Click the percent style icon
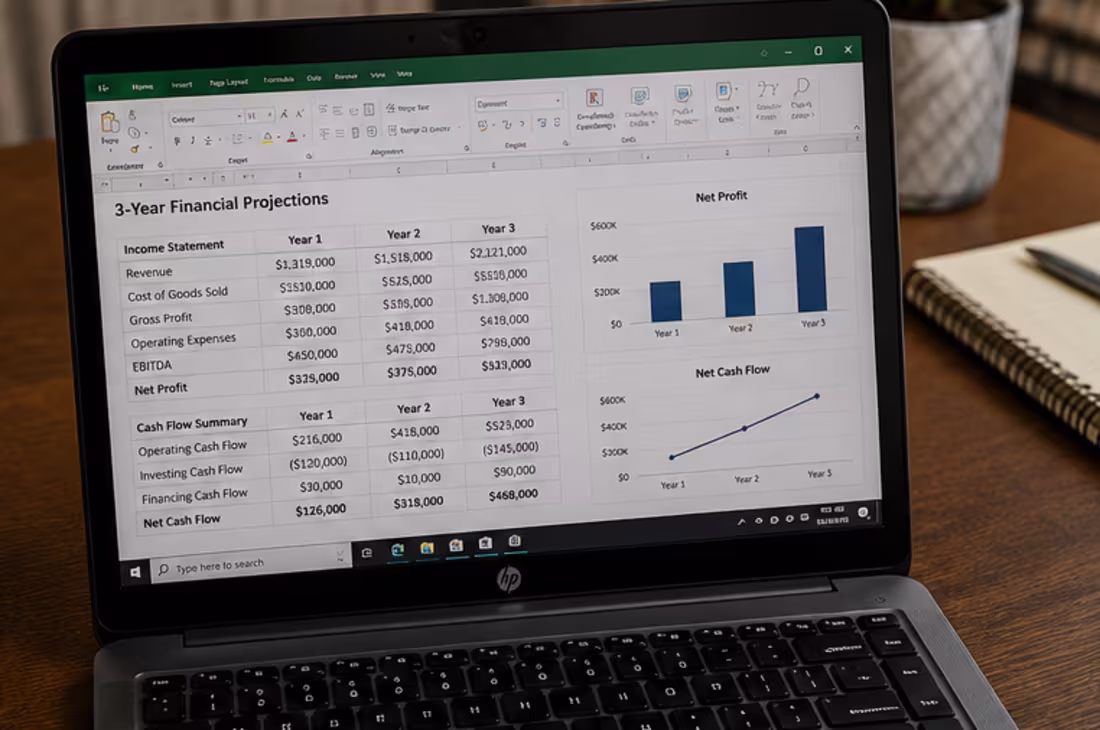The image size is (1100, 730). [x=507, y=125]
